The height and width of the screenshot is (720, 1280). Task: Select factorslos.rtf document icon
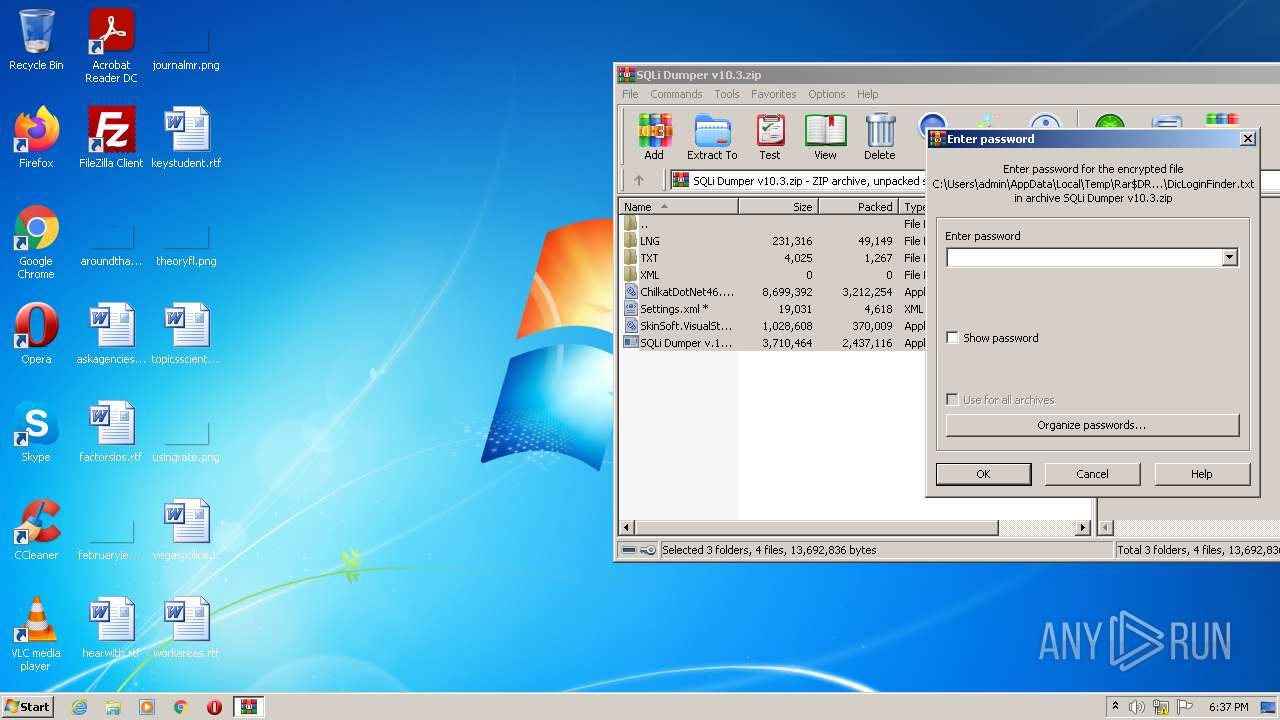click(x=111, y=432)
